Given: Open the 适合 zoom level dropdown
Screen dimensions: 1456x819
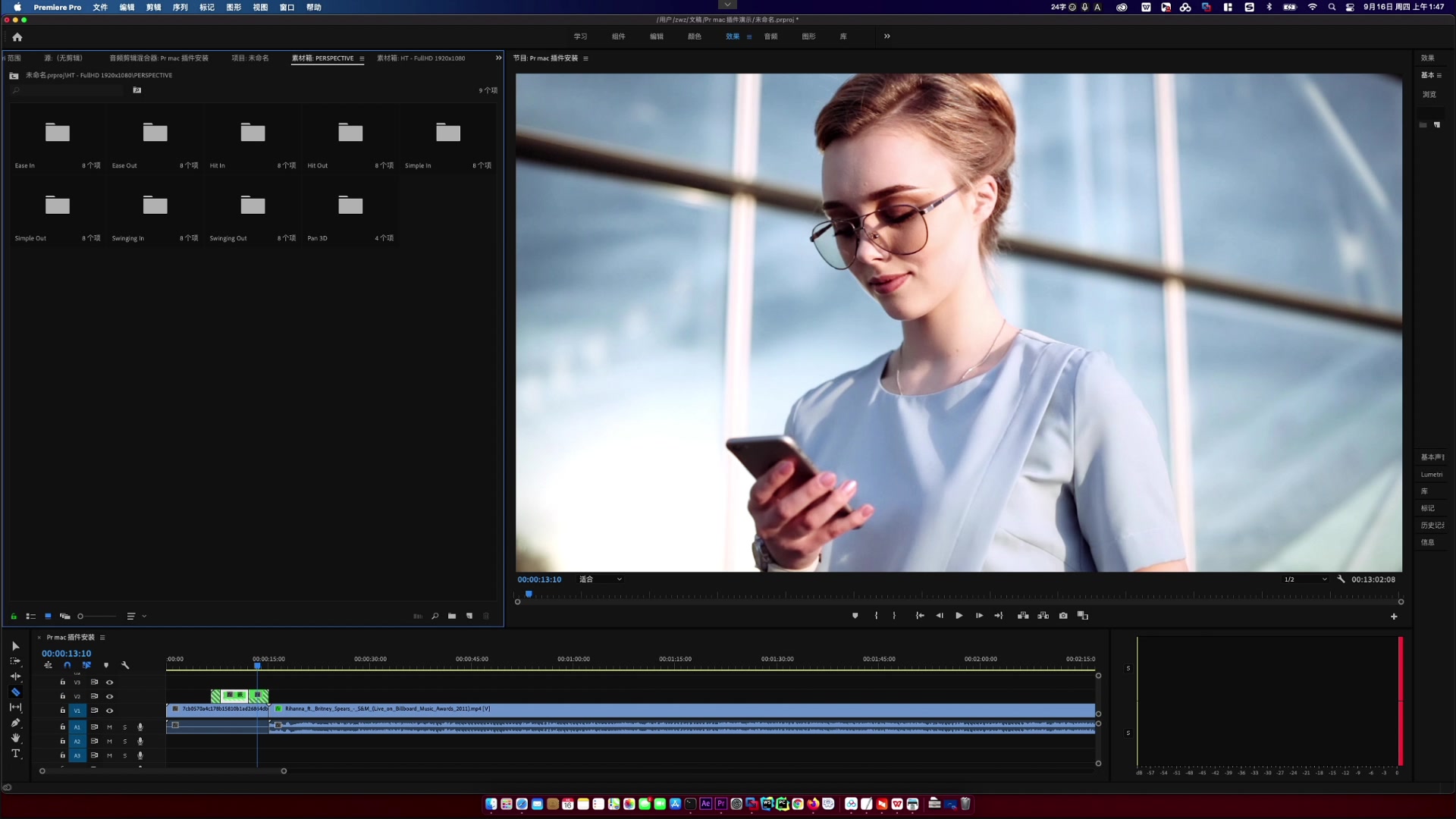Looking at the screenshot, I should [601, 579].
